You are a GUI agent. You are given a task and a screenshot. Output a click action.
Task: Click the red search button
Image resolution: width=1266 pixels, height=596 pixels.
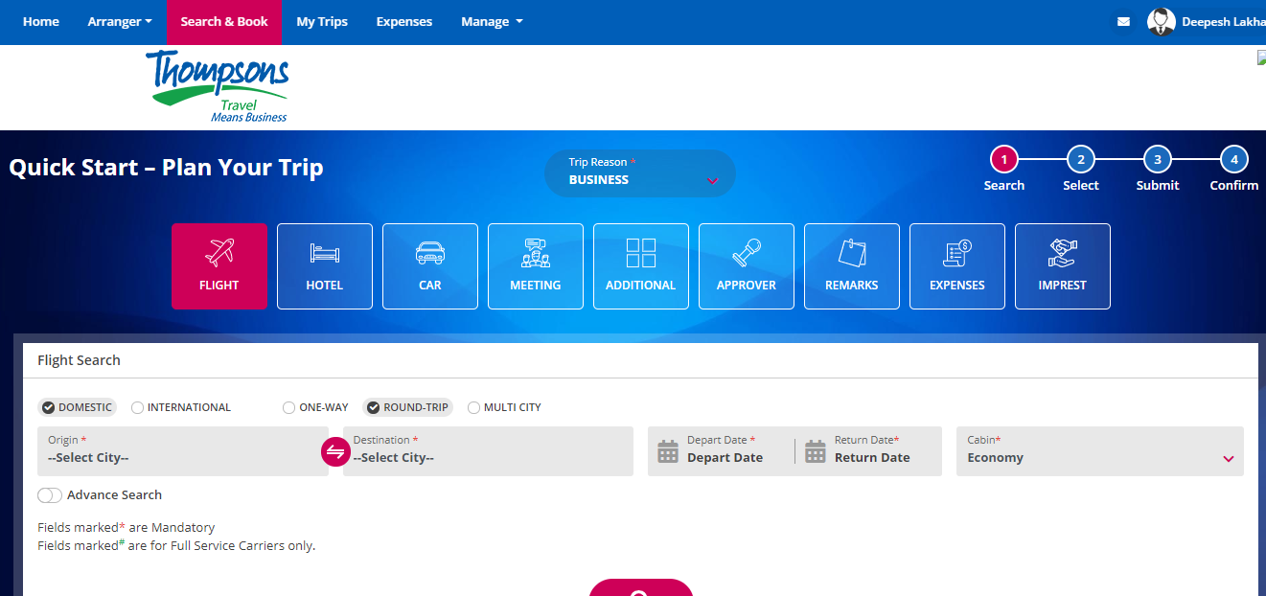pos(641,588)
